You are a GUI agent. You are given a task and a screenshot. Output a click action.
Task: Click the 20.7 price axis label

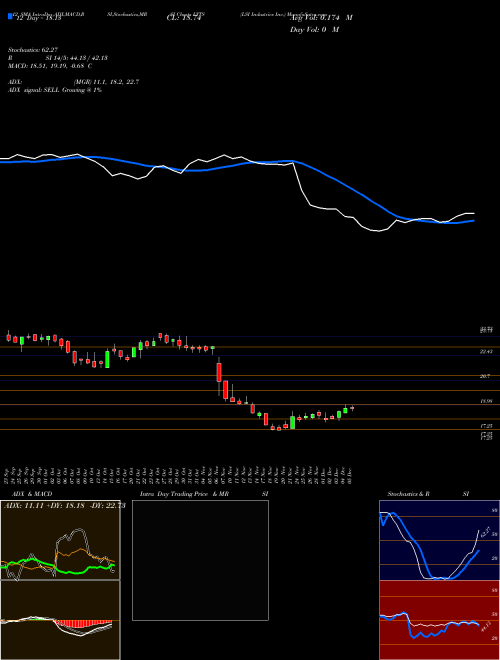tap(485, 376)
